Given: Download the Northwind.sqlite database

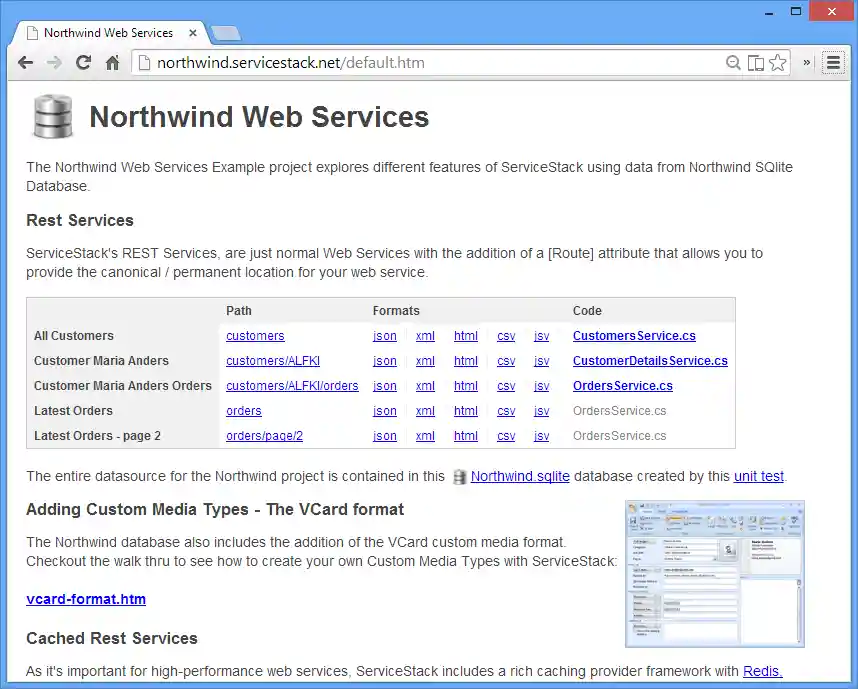Looking at the screenshot, I should click(520, 477).
